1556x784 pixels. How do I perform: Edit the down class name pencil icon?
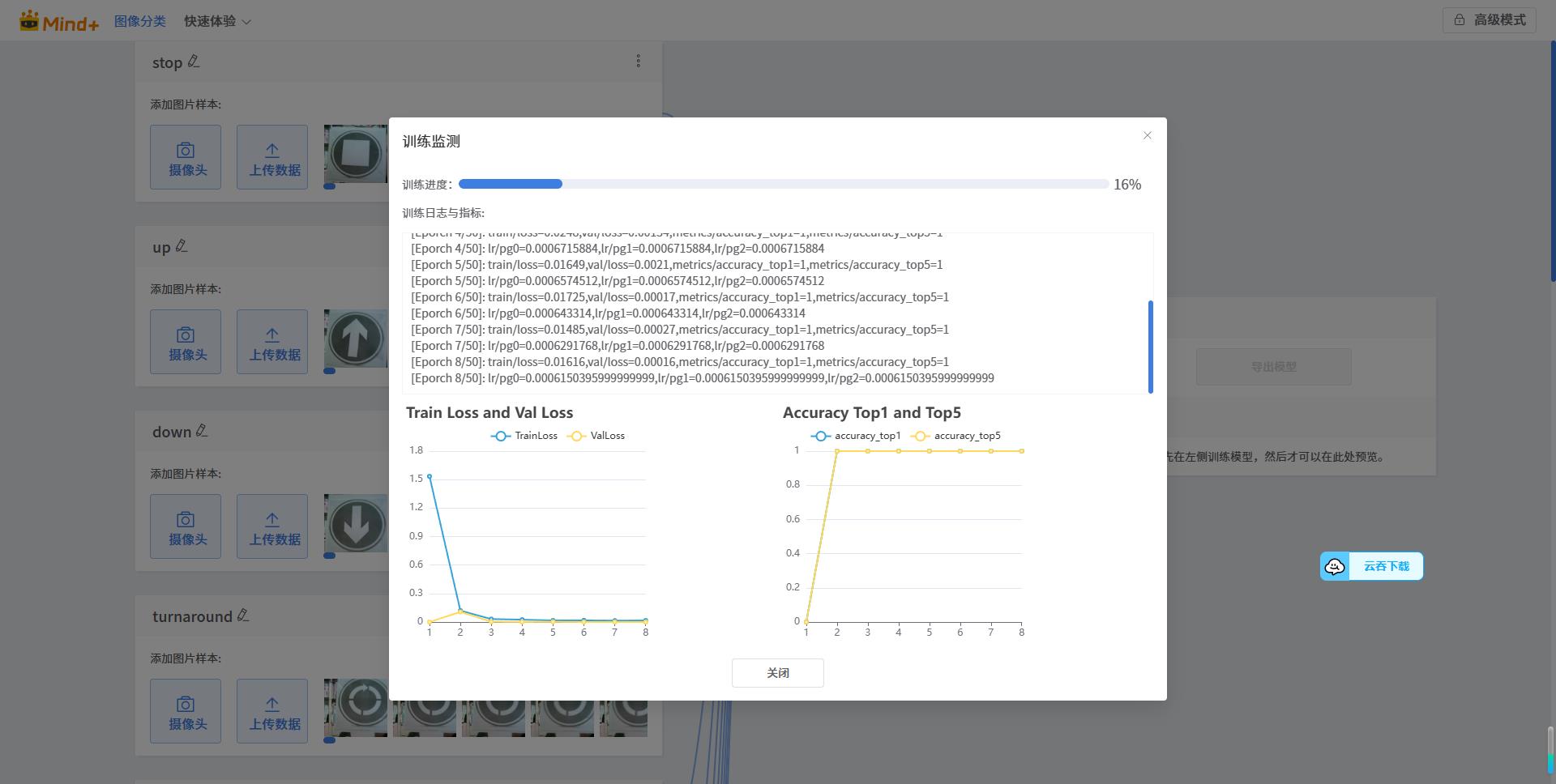tap(202, 431)
